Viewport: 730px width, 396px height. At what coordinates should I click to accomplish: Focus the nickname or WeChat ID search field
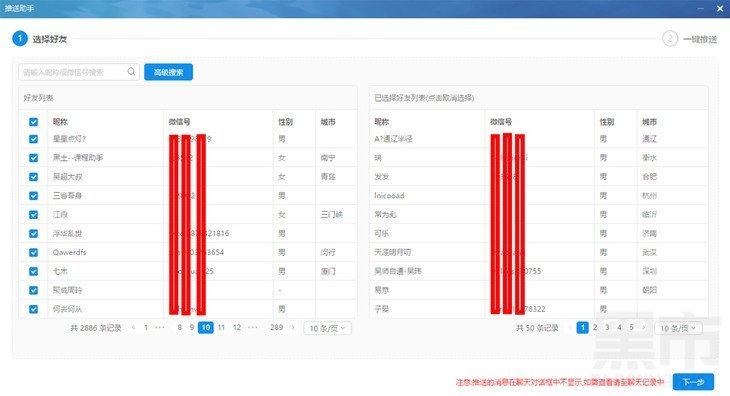coord(79,72)
